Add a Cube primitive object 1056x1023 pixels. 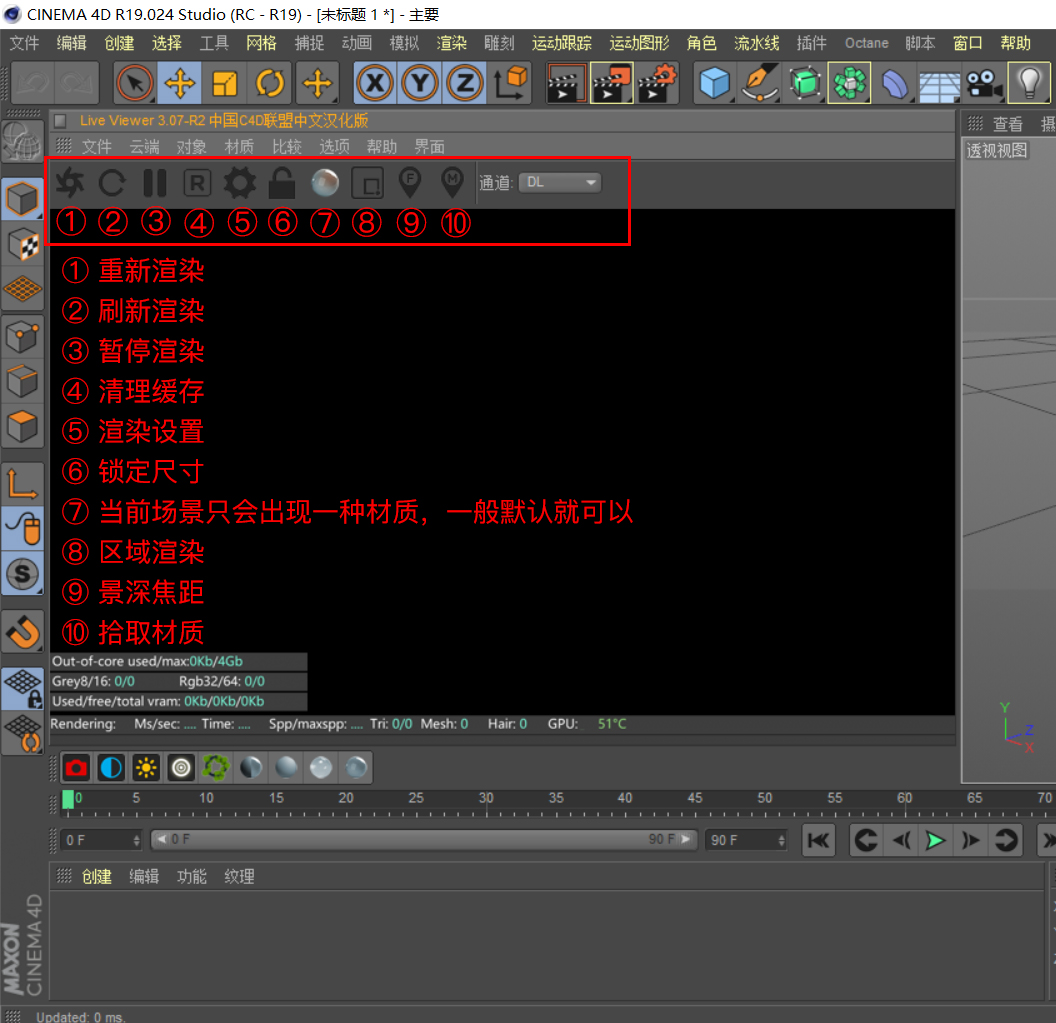(715, 84)
